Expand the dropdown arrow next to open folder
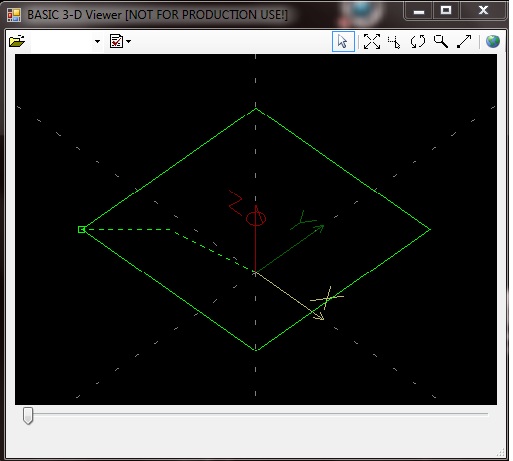This screenshot has width=513, height=461. (x=97, y=42)
